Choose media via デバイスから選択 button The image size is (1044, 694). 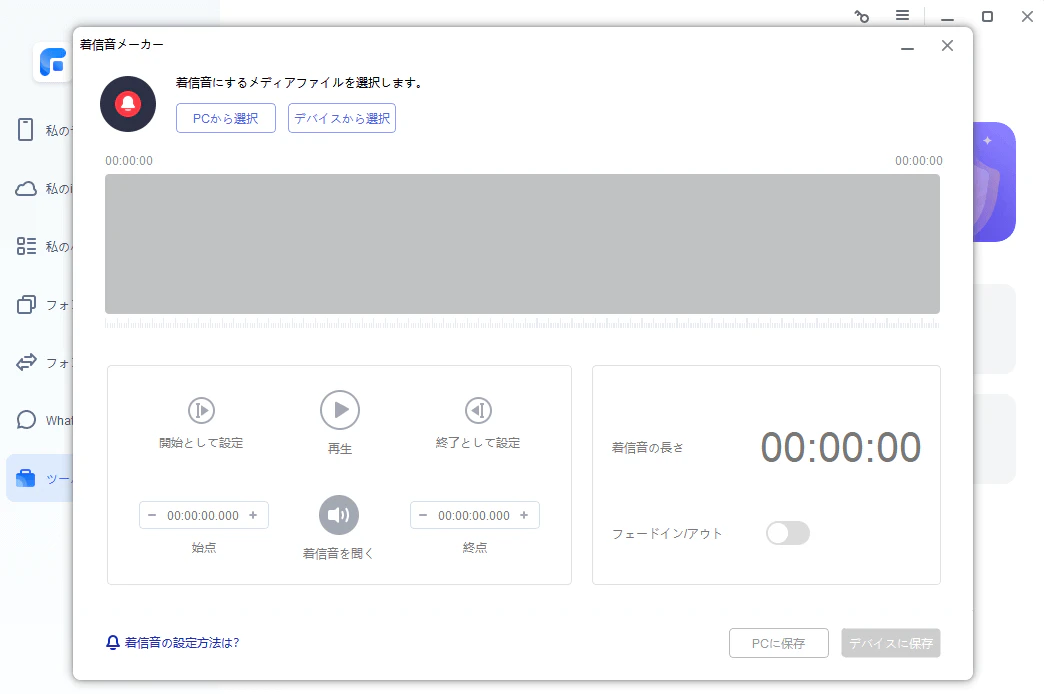[x=342, y=118]
